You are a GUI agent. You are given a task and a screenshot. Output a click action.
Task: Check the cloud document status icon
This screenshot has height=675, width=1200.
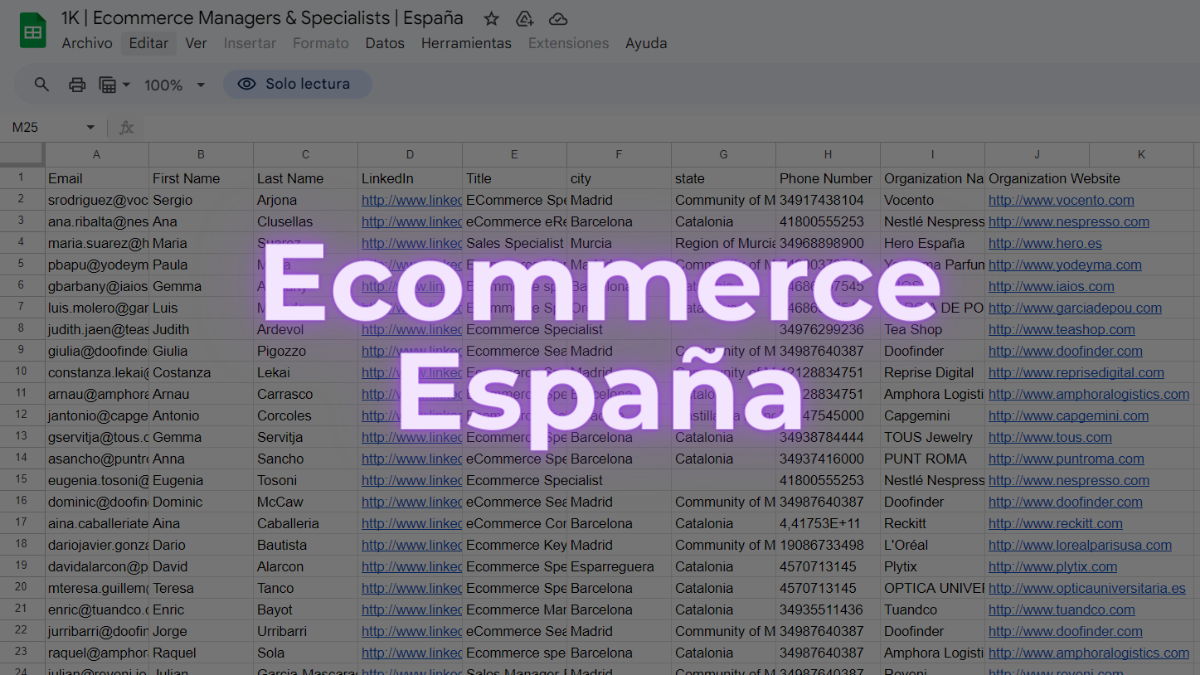[x=558, y=19]
